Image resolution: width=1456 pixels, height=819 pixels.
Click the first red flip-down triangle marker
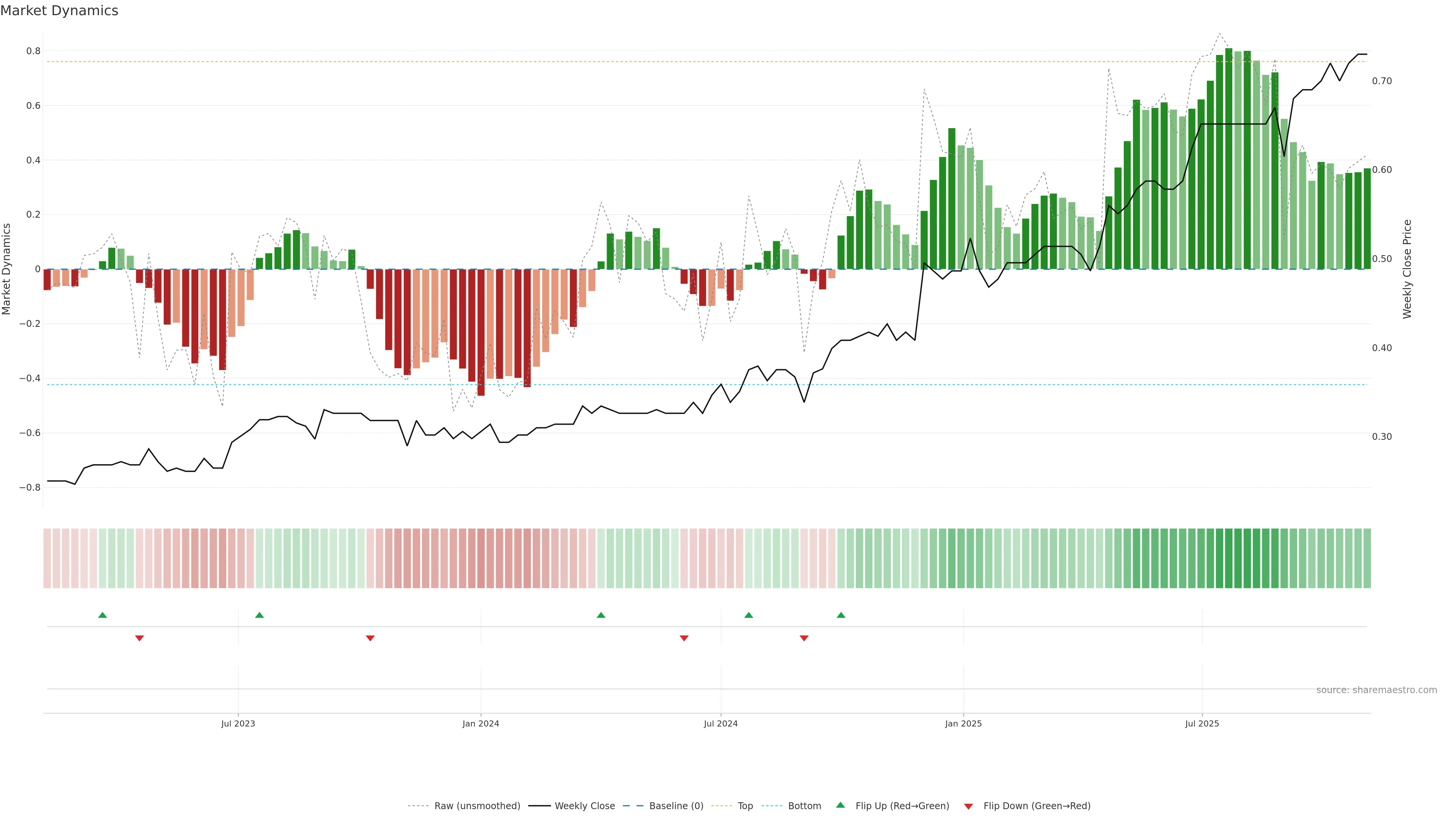(140, 638)
